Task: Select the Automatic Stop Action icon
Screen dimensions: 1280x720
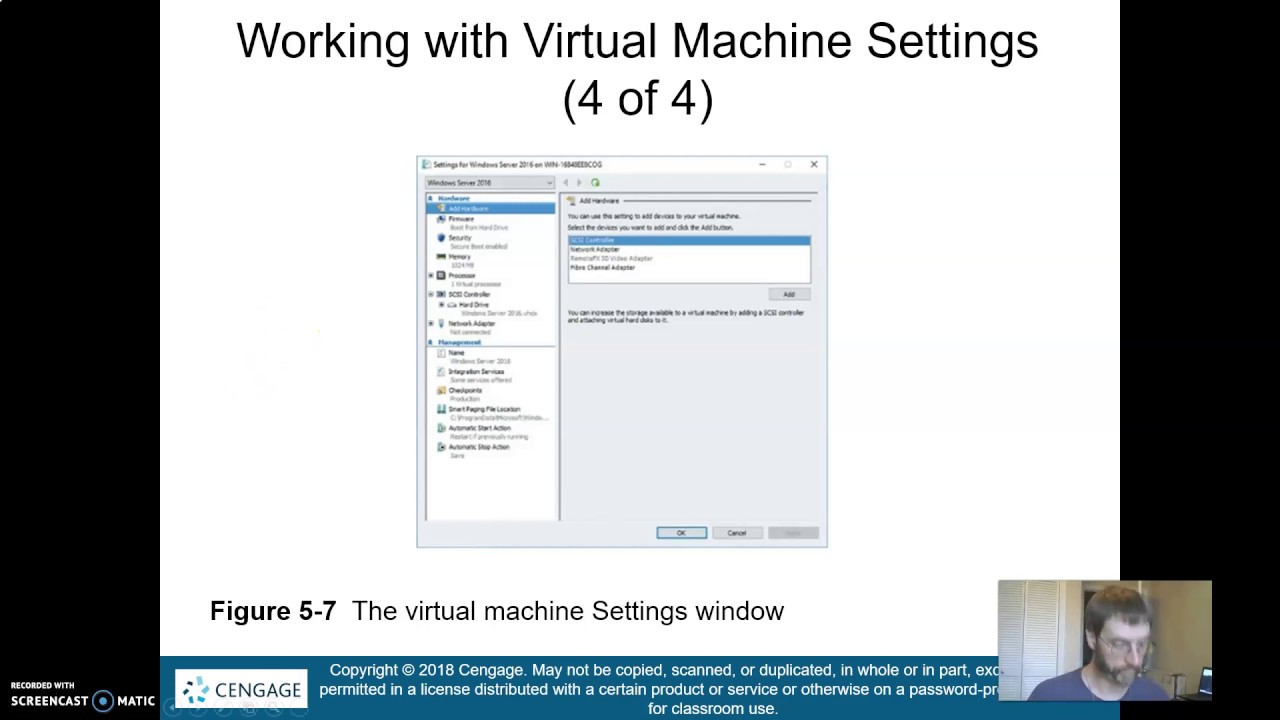Action: click(x=441, y=447)
